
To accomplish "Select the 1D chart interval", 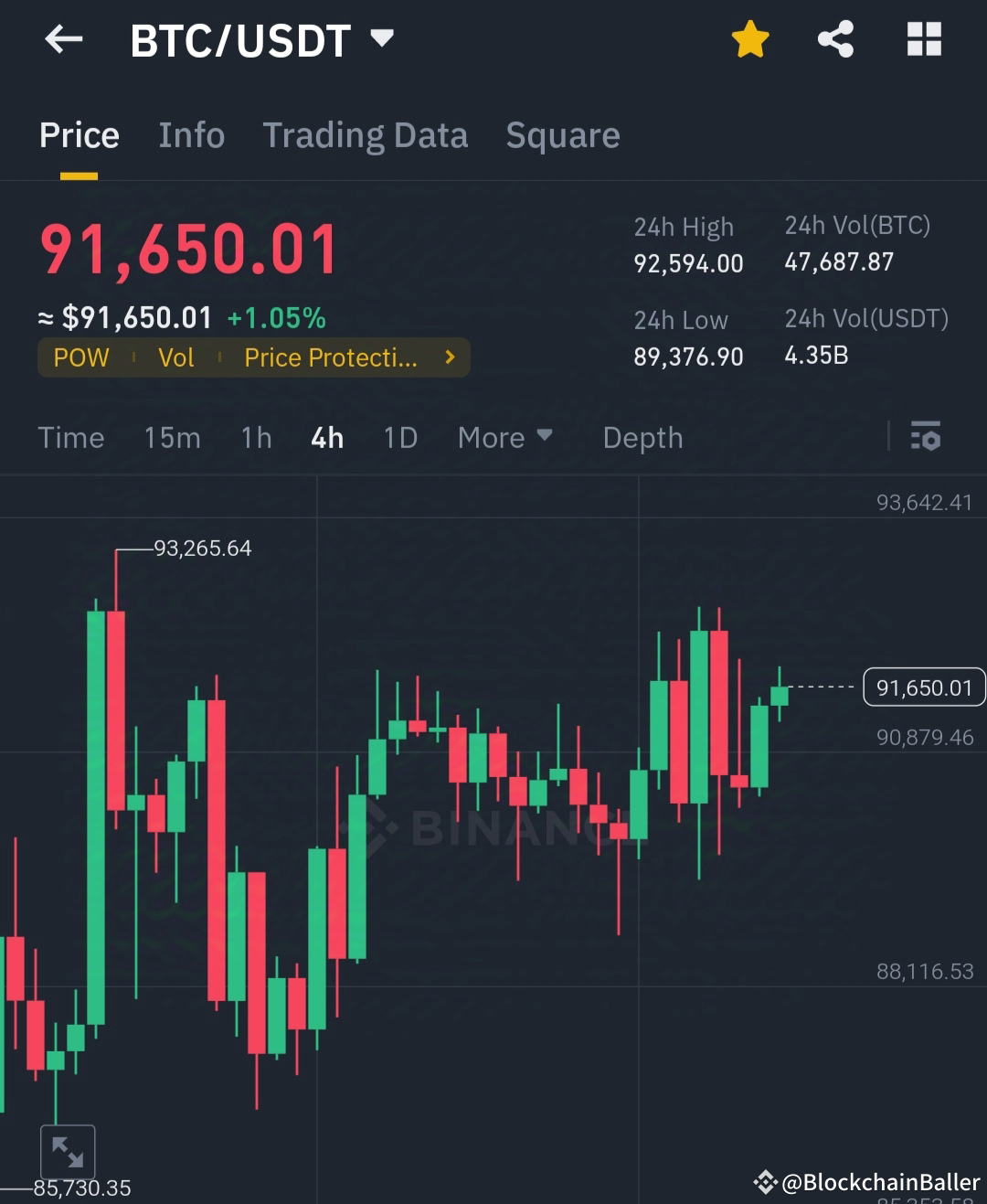I will 399,438.
